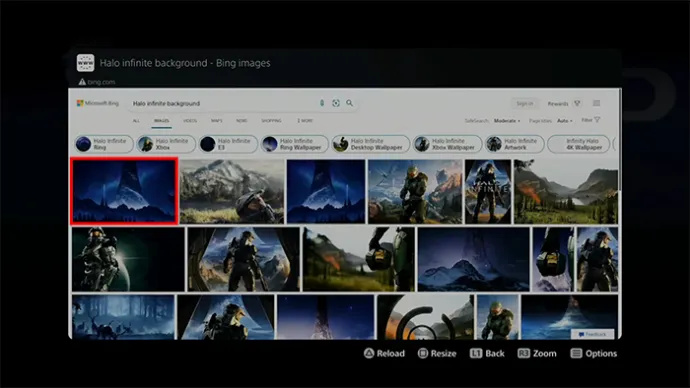Select the Reload triangle control

[384, 353]
